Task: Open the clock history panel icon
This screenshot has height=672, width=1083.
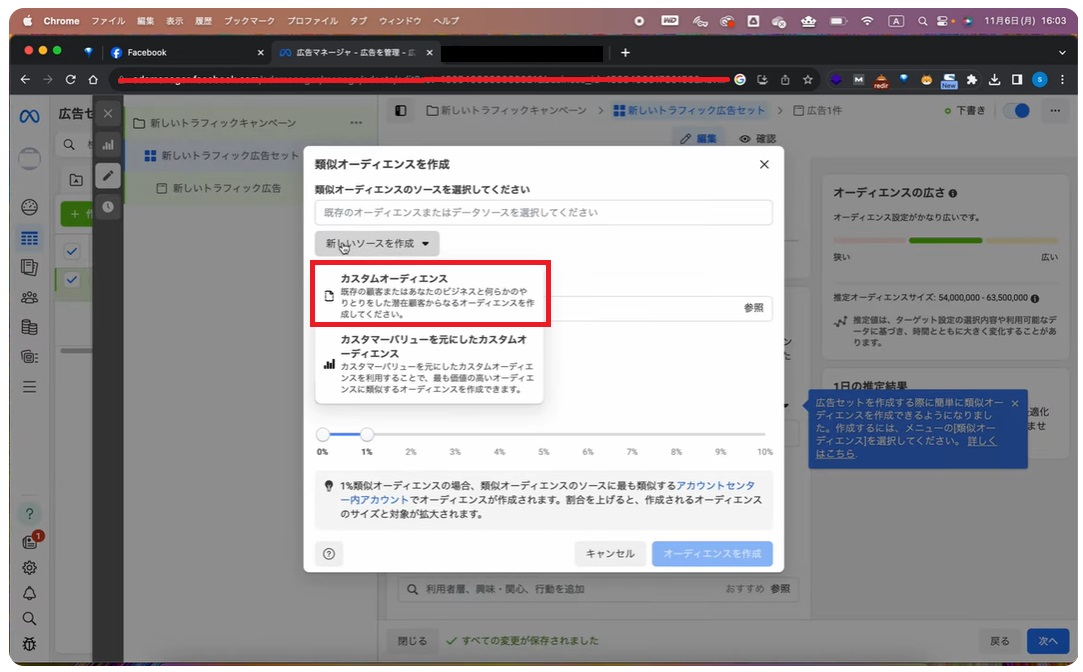Action: point(108,207)
